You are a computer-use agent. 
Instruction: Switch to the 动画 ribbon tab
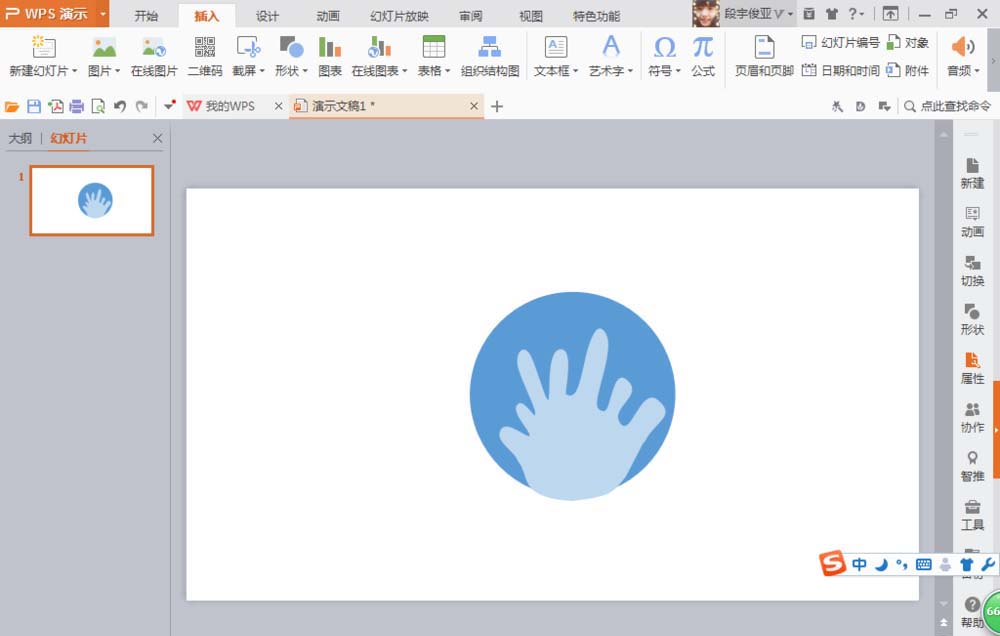point(328,16)
